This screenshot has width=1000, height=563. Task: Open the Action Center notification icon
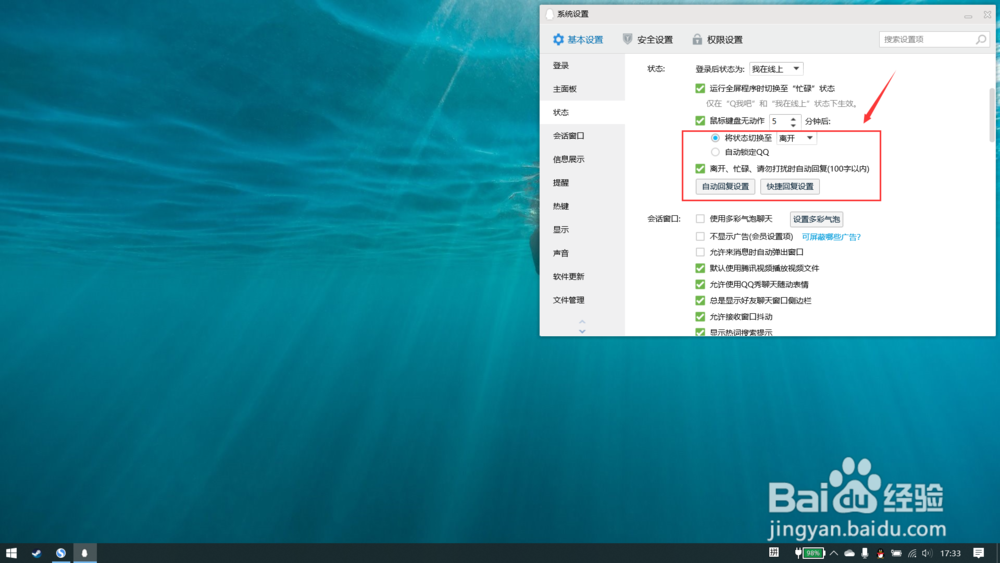(978, 553)
